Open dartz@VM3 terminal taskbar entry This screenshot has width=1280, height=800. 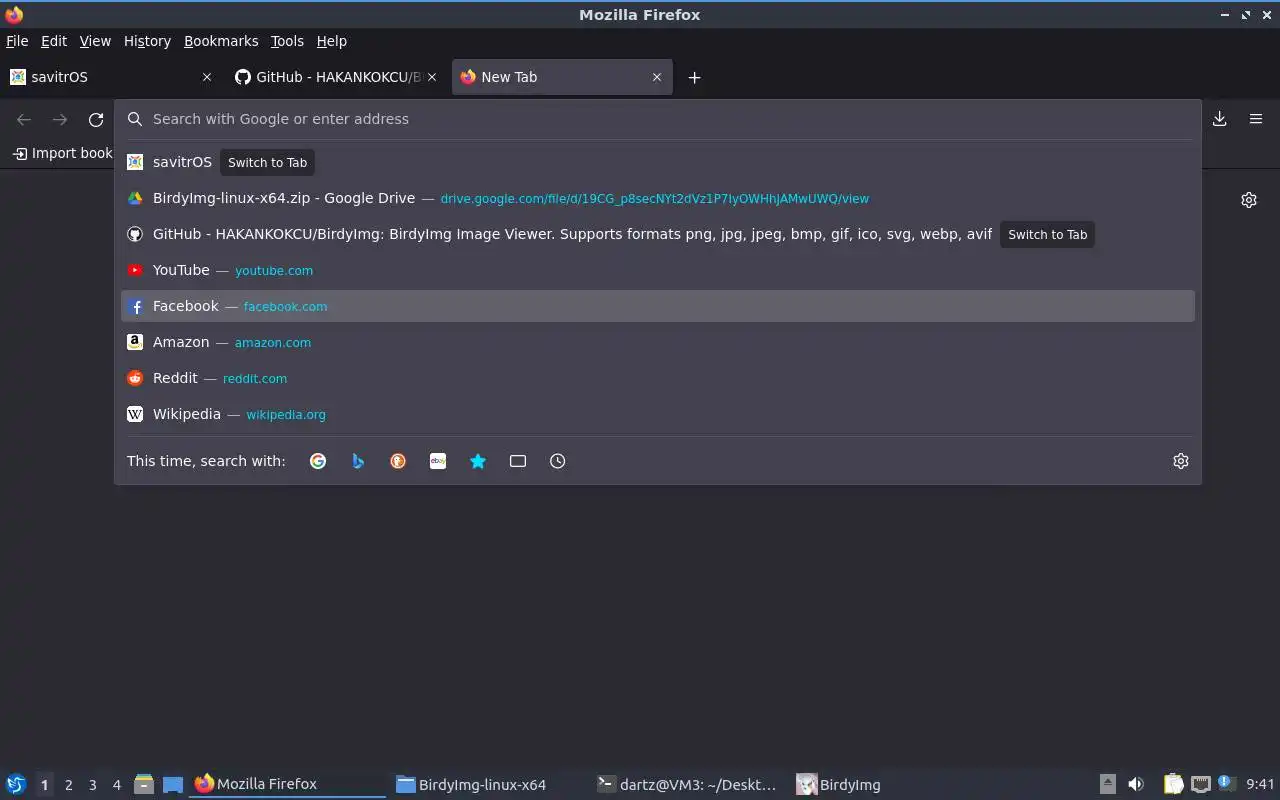pos(690,784)
